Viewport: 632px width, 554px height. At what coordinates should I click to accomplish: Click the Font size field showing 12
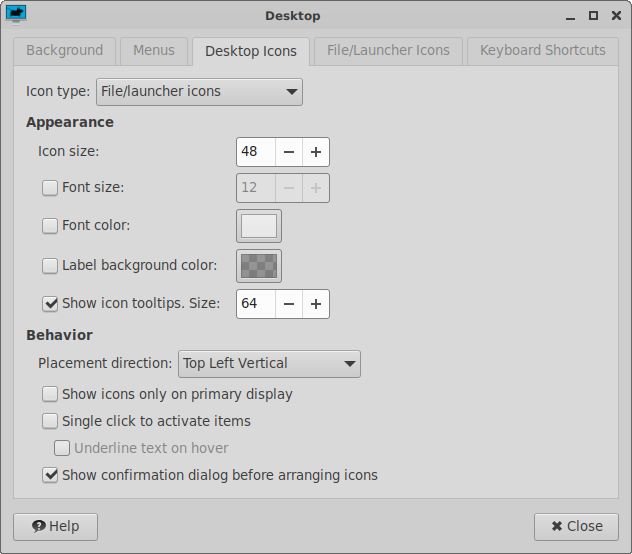click(256, 188)
